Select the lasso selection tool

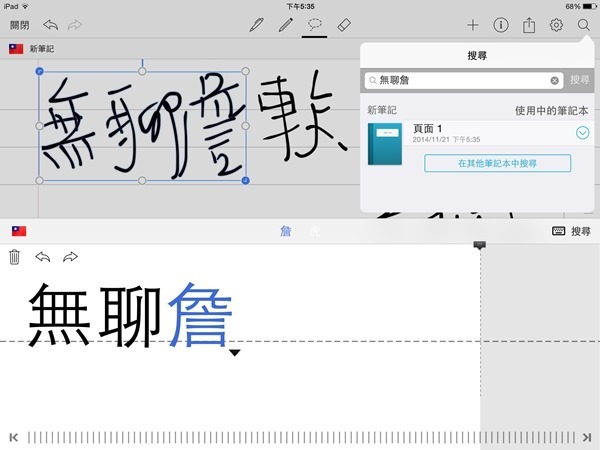click(315, 25)
